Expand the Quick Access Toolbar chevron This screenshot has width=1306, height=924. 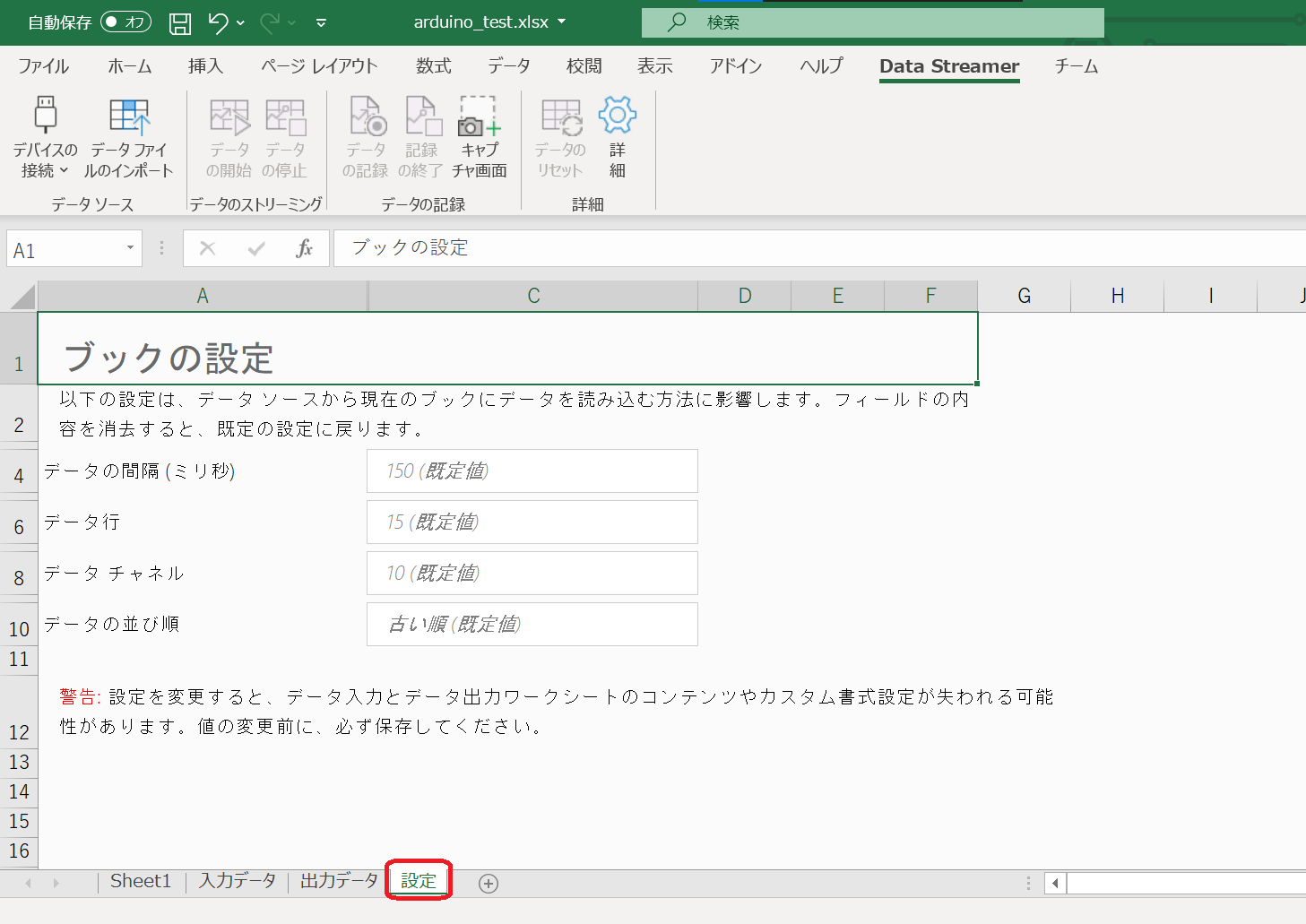pyautogui.click(x=320, y=24)
